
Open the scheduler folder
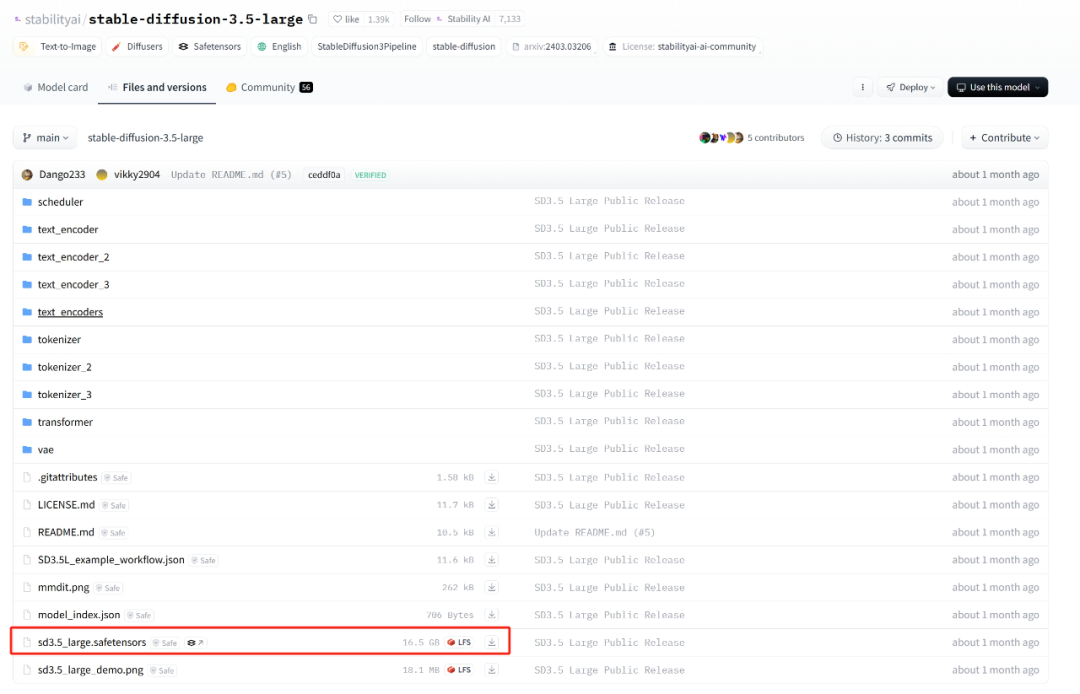(x=60, y=202)
